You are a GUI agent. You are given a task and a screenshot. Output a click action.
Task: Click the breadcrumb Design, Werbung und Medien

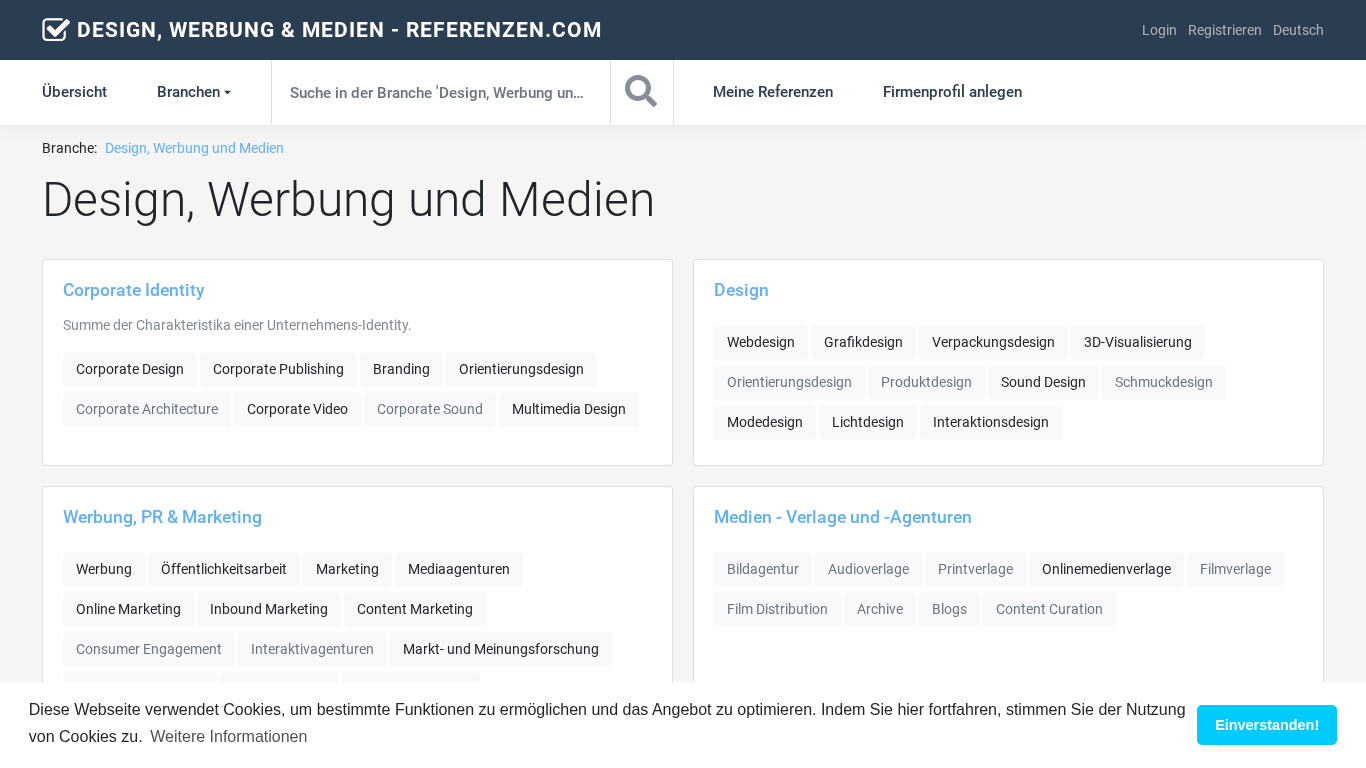[x=194, y=148]
